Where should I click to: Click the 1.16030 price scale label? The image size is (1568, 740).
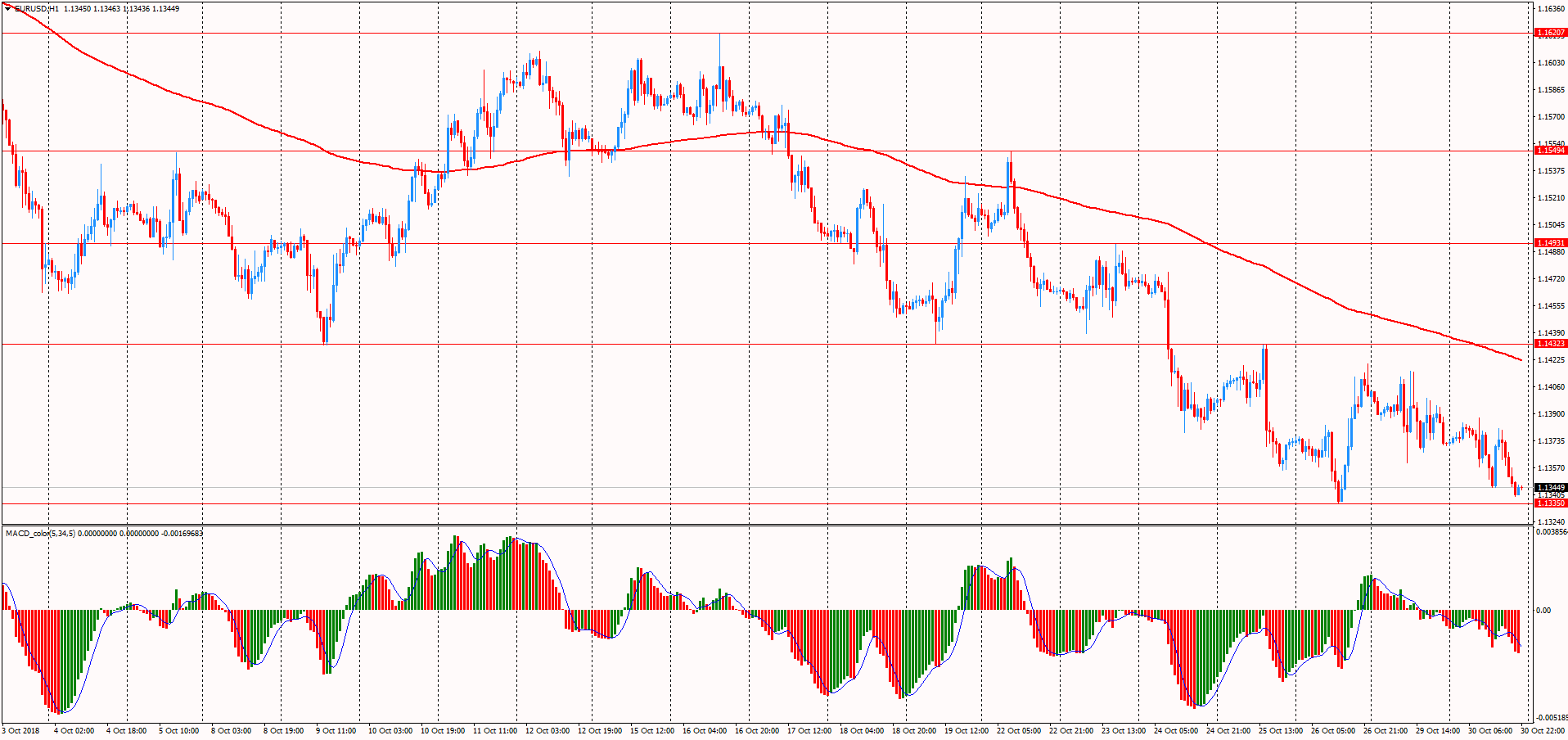[1550, 63]
